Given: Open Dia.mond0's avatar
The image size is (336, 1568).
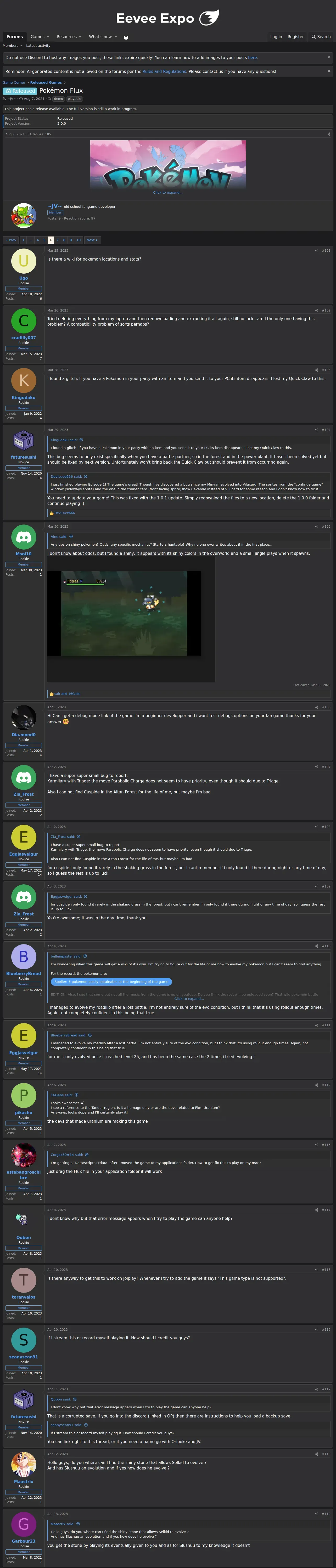Looking at the screenshot, I should pos(24,718).
